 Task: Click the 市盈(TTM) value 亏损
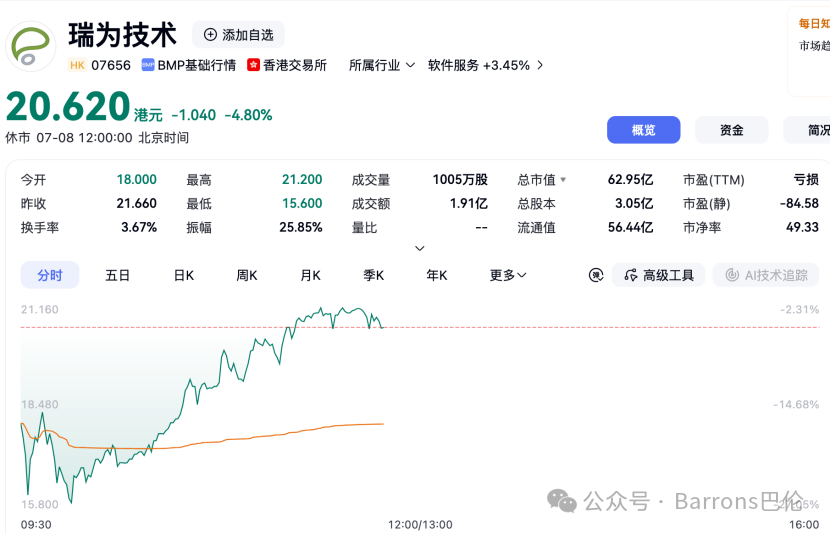[806, 179]
